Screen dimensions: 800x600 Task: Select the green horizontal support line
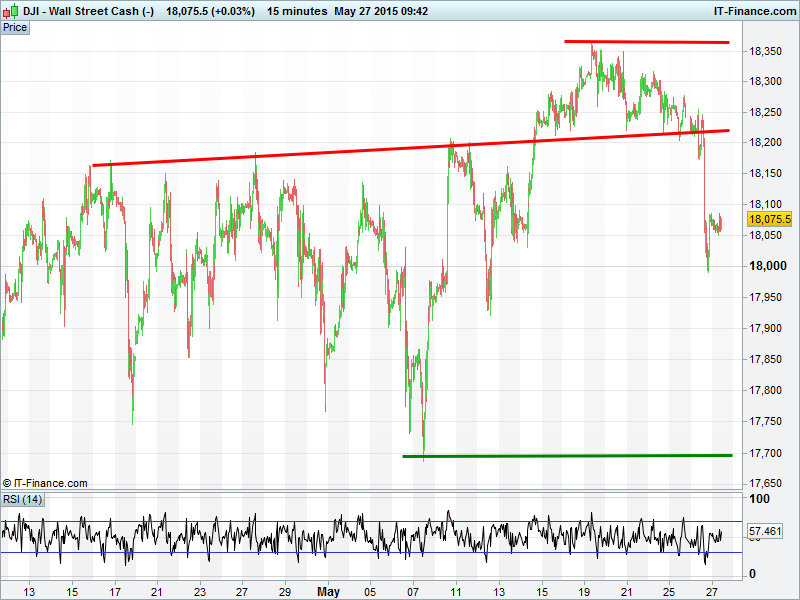coord(566,456)
